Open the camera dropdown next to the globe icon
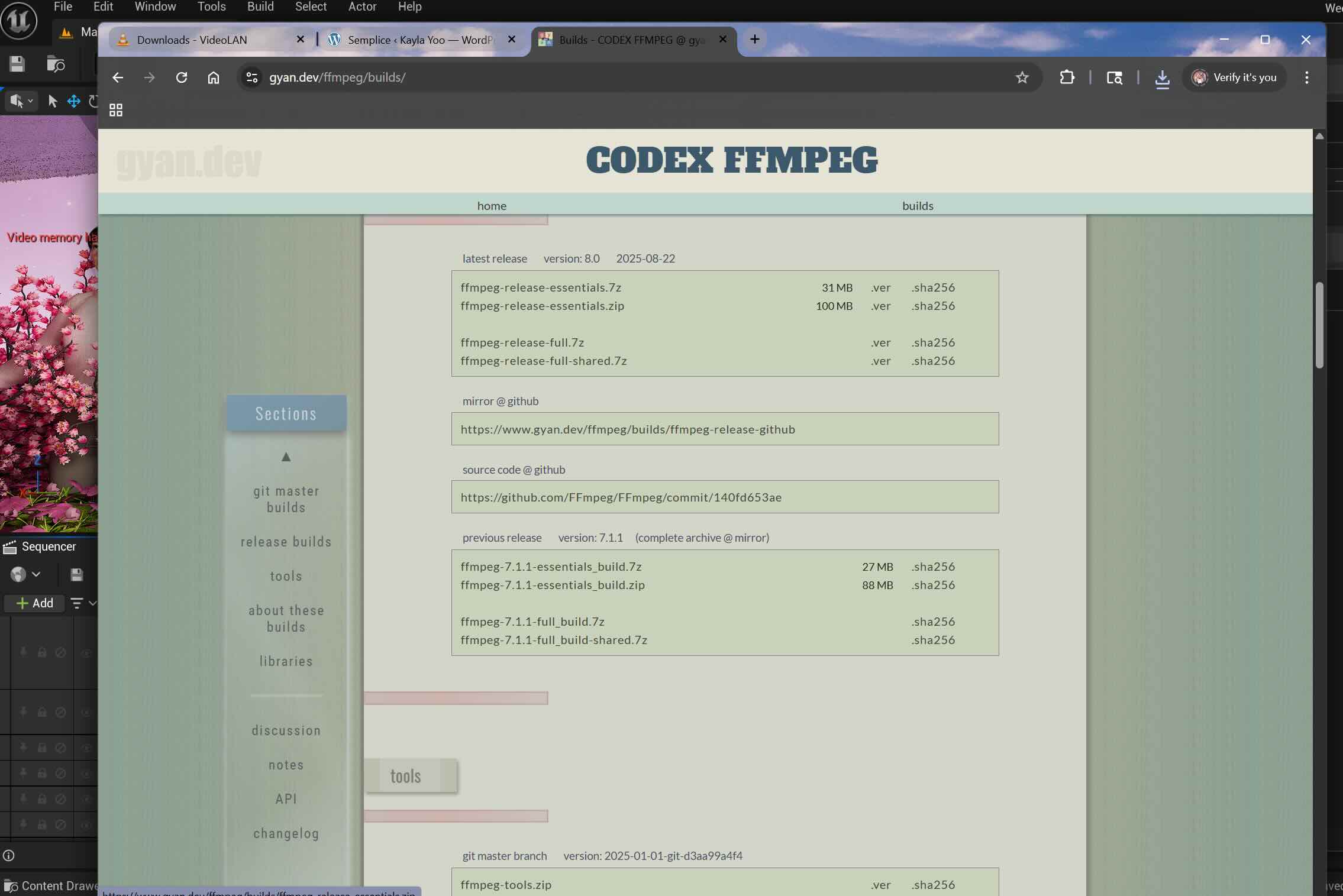This screenshot has height=896, width=1343. coord(35,574)
